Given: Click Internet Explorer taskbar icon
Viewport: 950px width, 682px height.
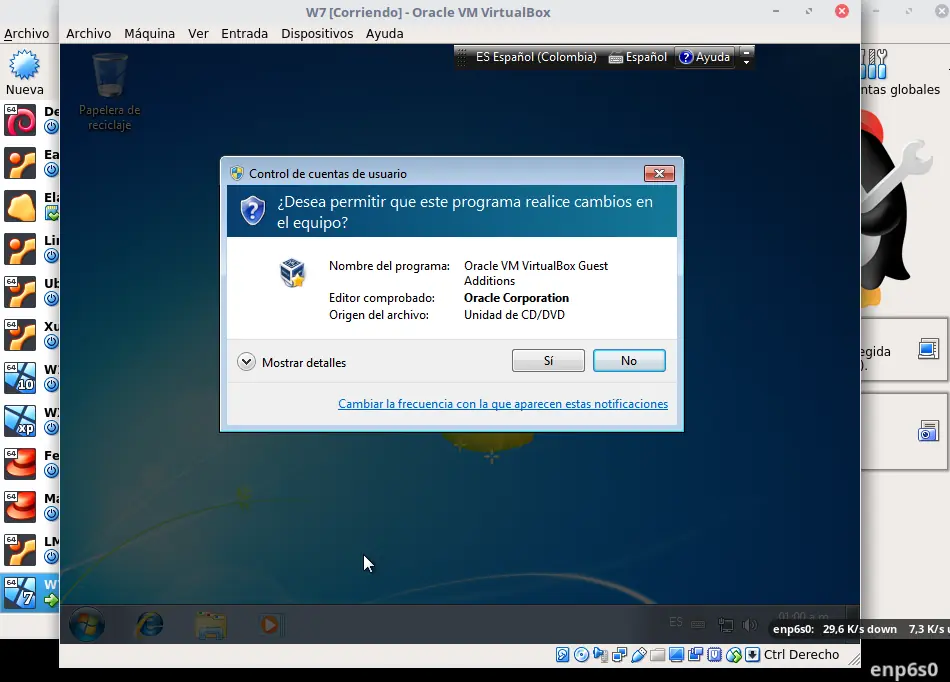Looking at the screenshot, I should tap(149, 624).
